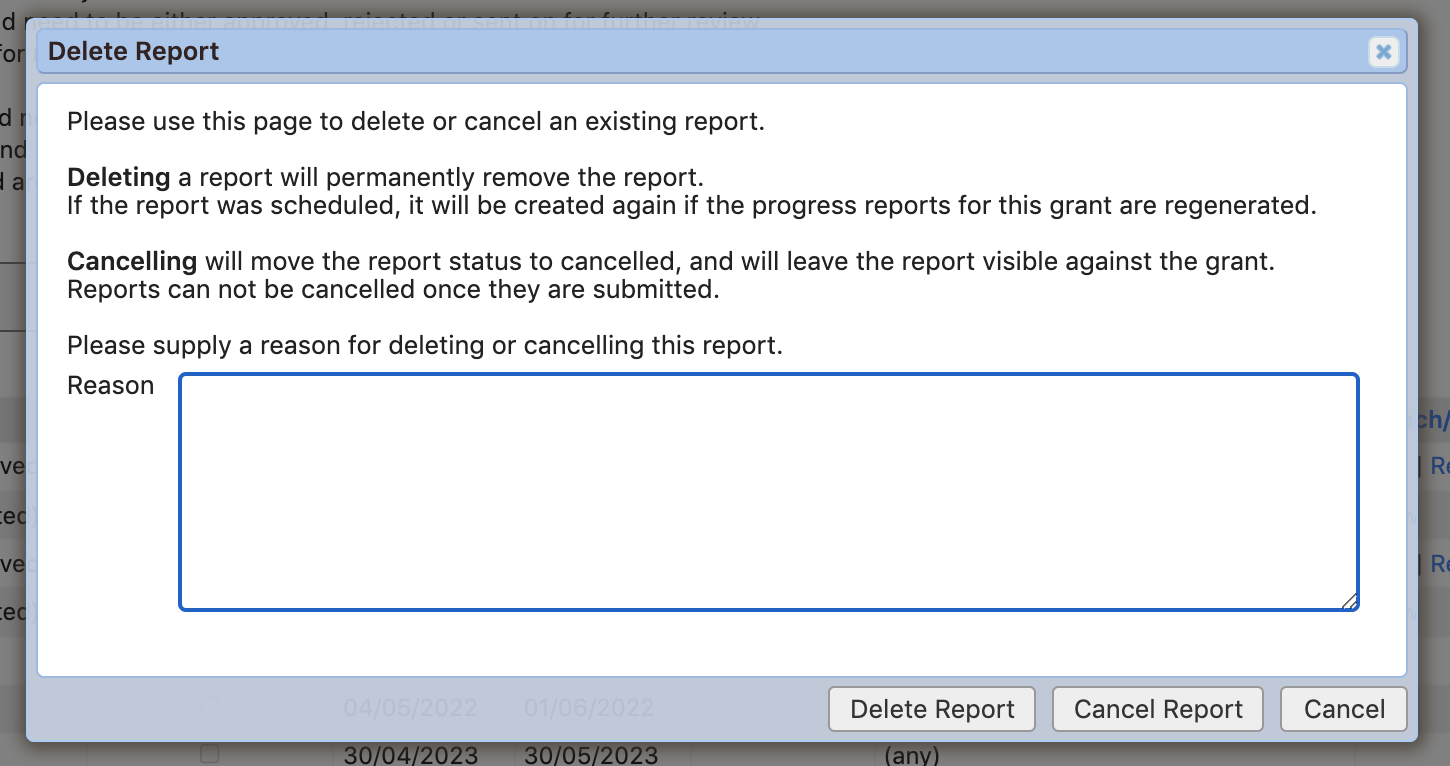Focus the Reason text area
The height and width of the screenshot is (766, 1450).
click(x=768, y=491)
